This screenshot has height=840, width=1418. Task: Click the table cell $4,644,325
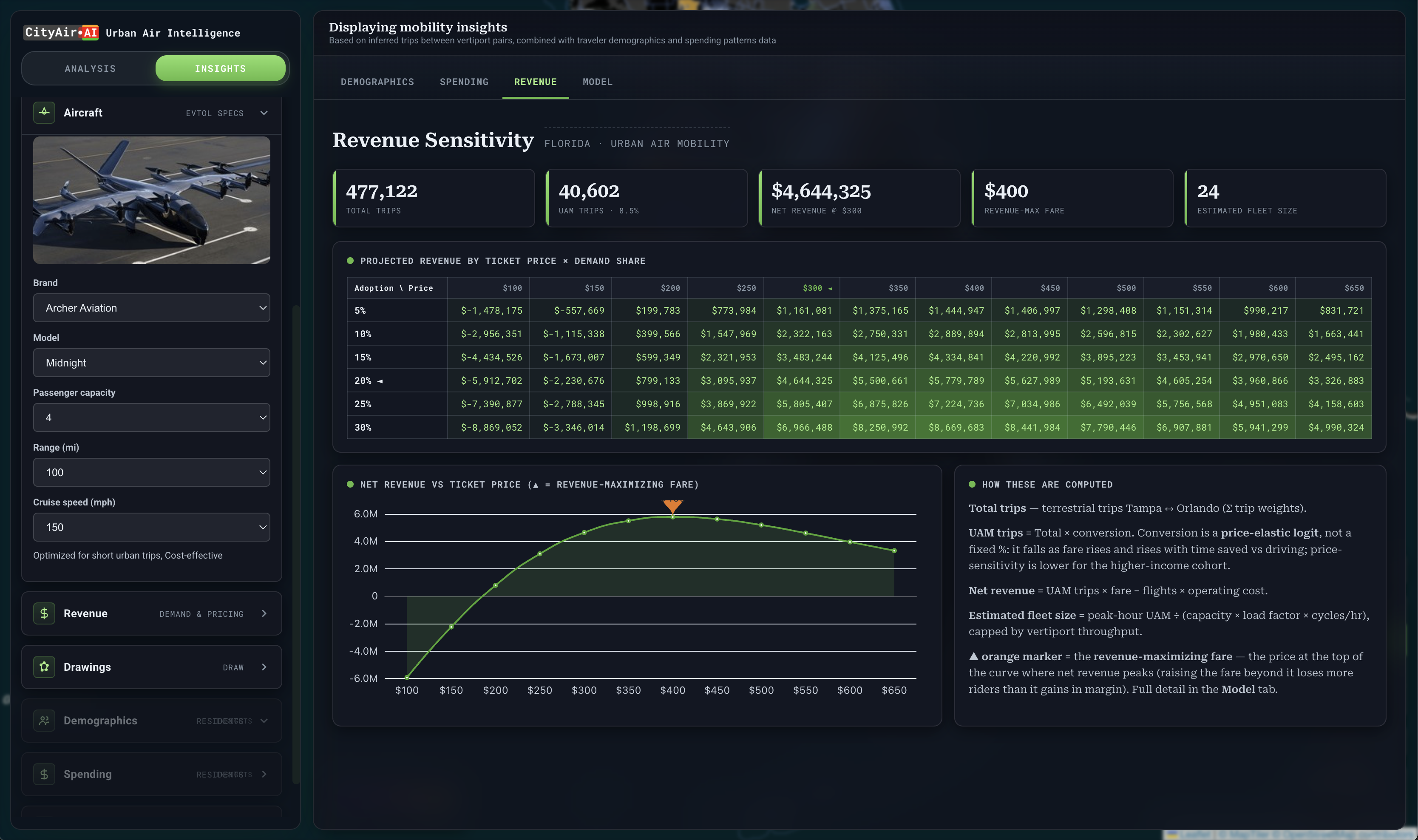tap(802, 380)
